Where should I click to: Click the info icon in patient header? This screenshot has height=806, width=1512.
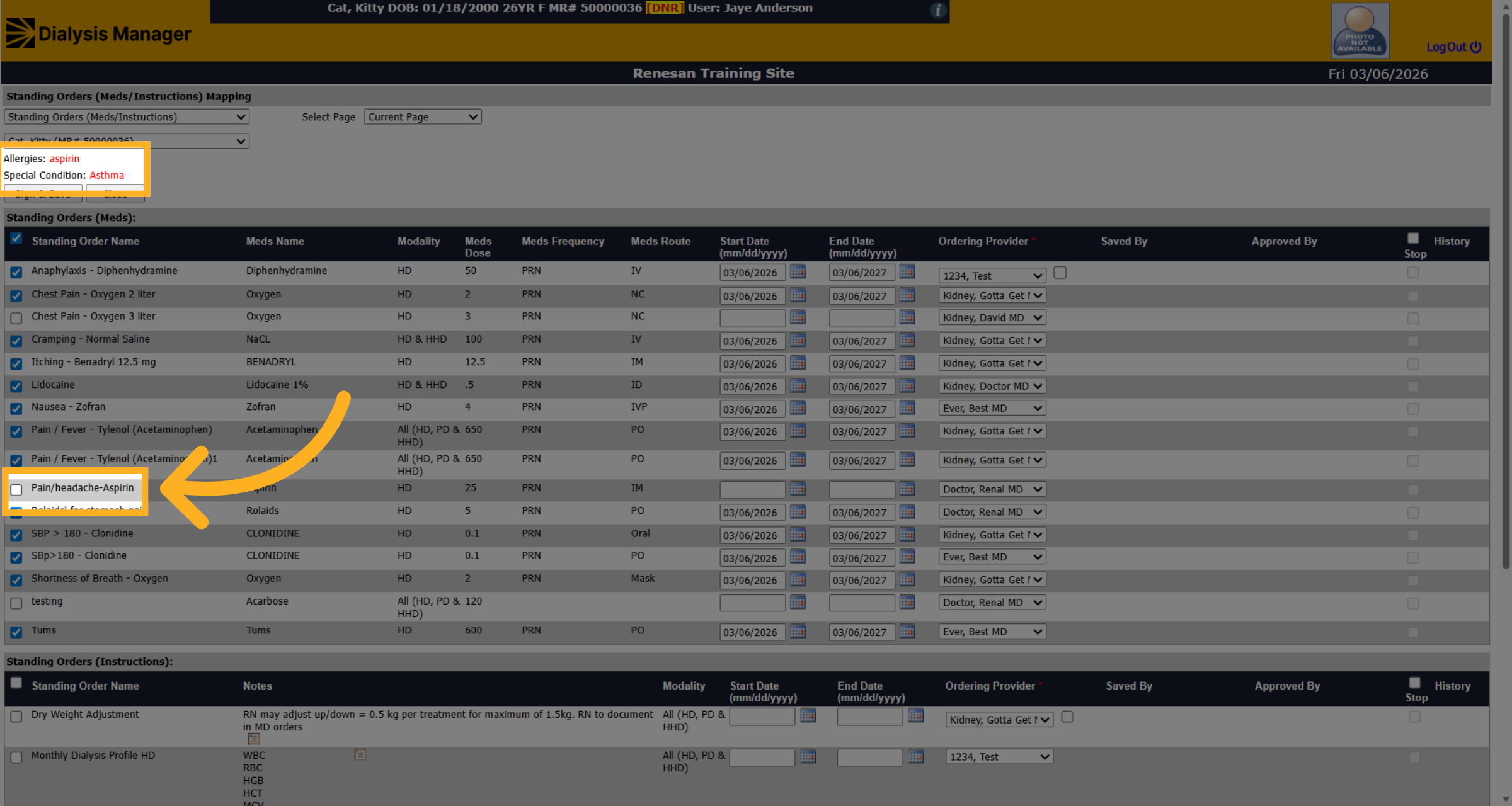point(938,10)
